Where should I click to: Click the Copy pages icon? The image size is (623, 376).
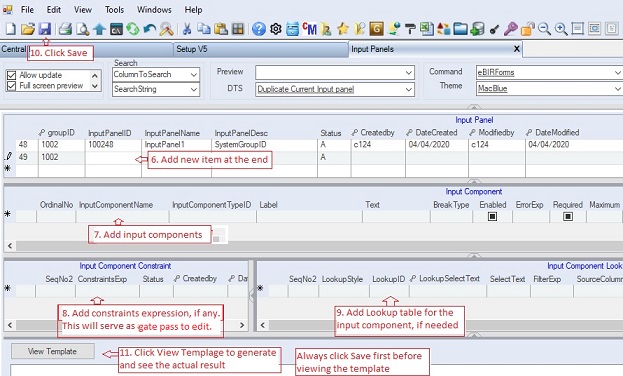click(204, 29)
